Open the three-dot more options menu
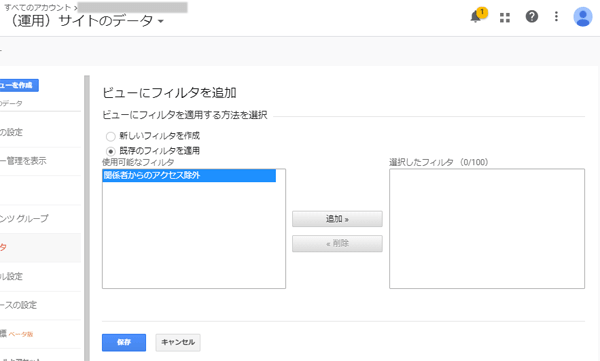The image size is (600, 361). click(556, 16)
